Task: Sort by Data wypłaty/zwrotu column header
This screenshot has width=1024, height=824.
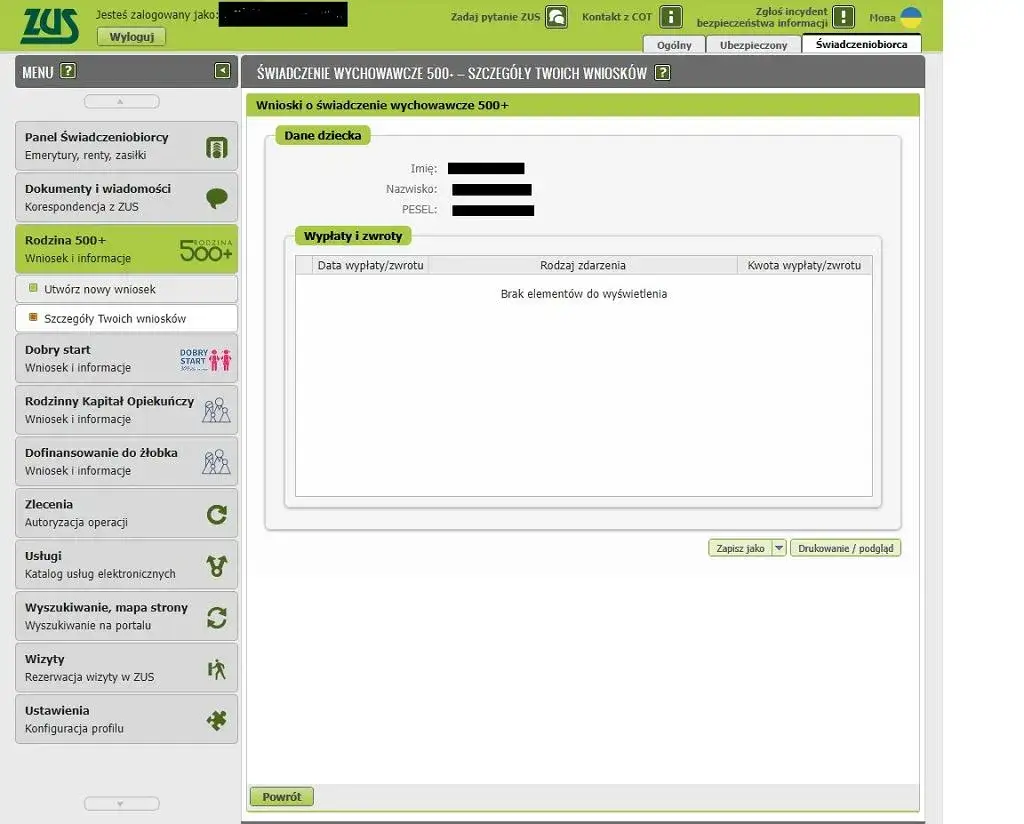Action: [x=370, y=265]
